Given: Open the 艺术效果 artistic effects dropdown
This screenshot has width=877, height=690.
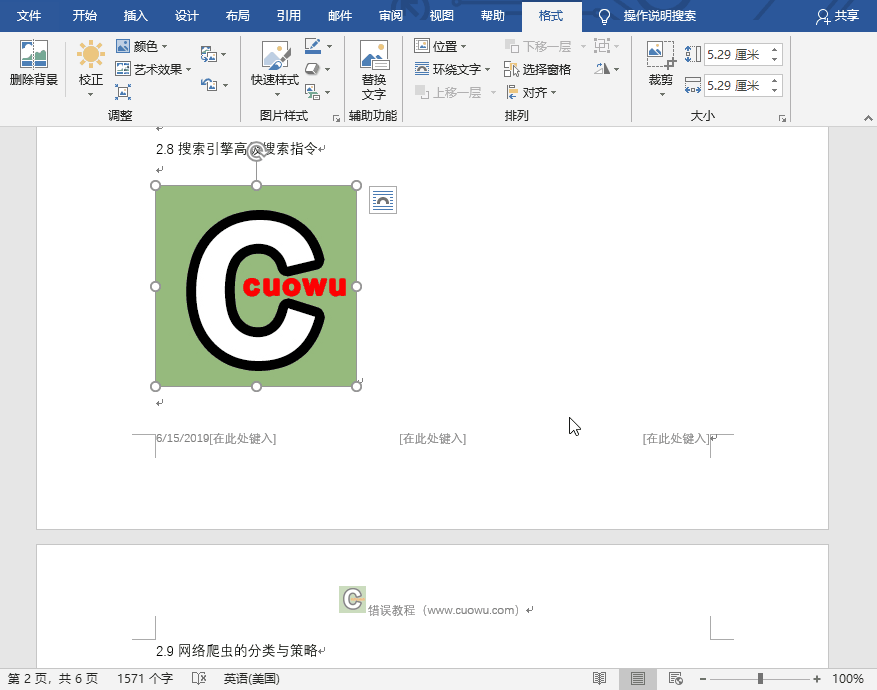Looking at the screenshot, I should [x=153, y=69].
